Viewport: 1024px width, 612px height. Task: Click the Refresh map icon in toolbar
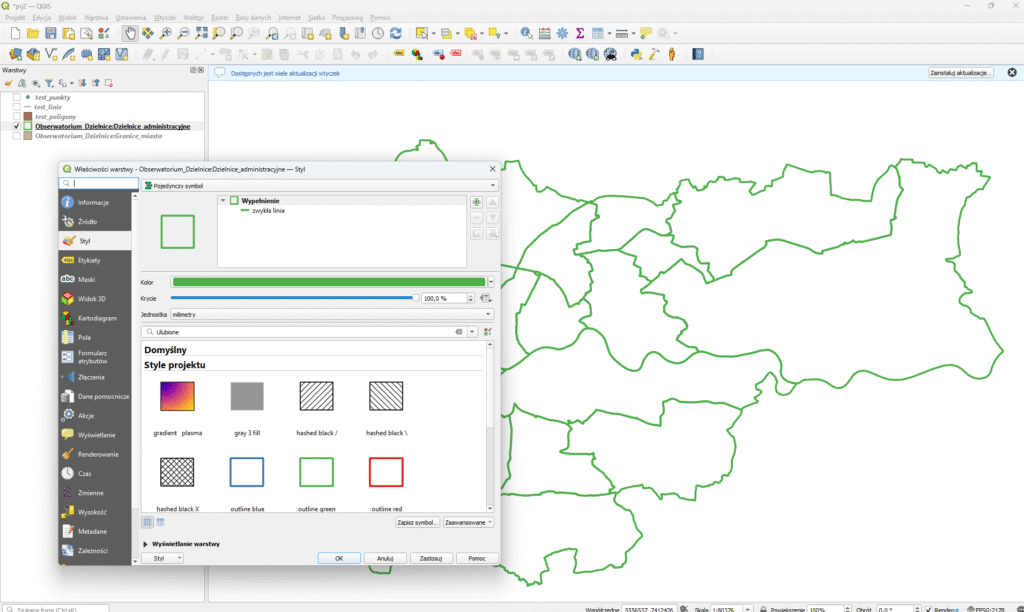tap(396, 33)
